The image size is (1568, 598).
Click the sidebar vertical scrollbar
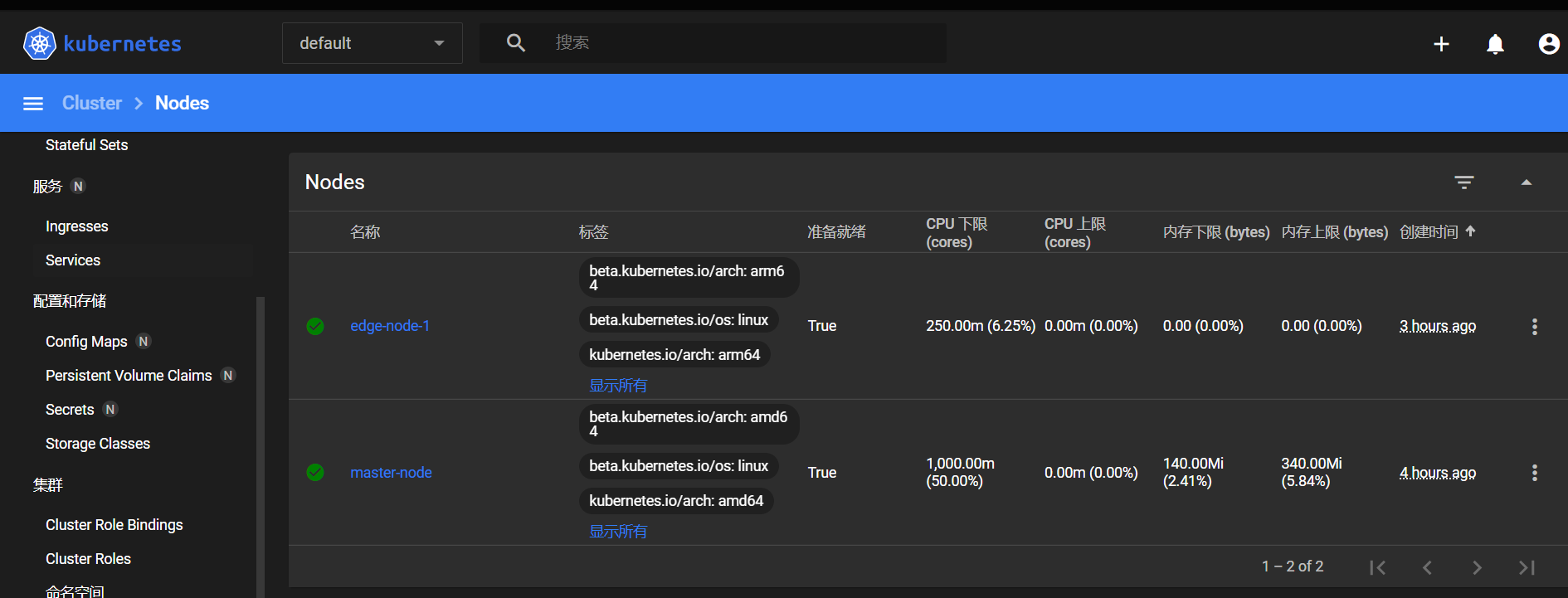(x=261, y=446)
